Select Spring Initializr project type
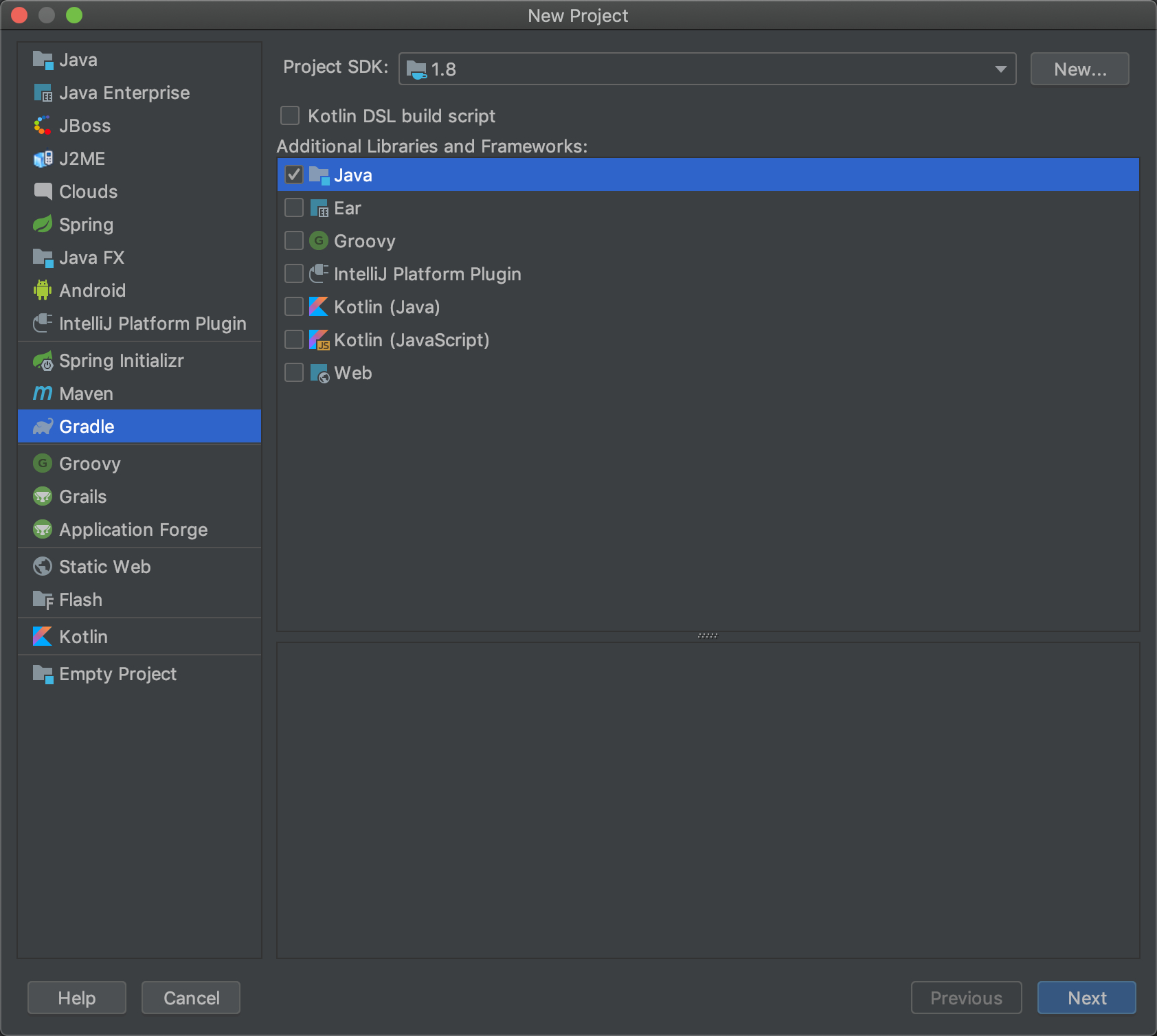The height and width of the screenshot is (1036, 1157). click(139, 361)
